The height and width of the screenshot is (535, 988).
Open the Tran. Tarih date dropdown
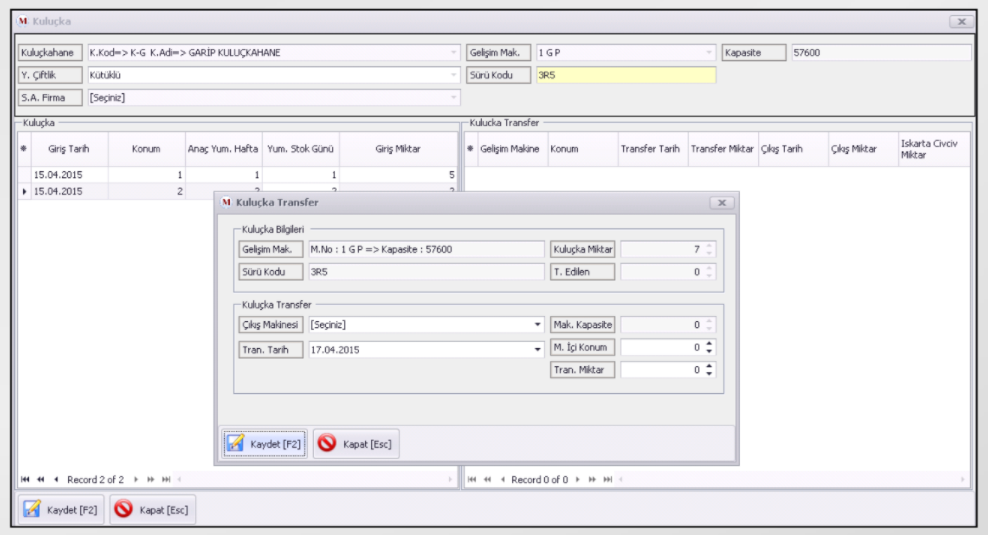click(537, 350)
